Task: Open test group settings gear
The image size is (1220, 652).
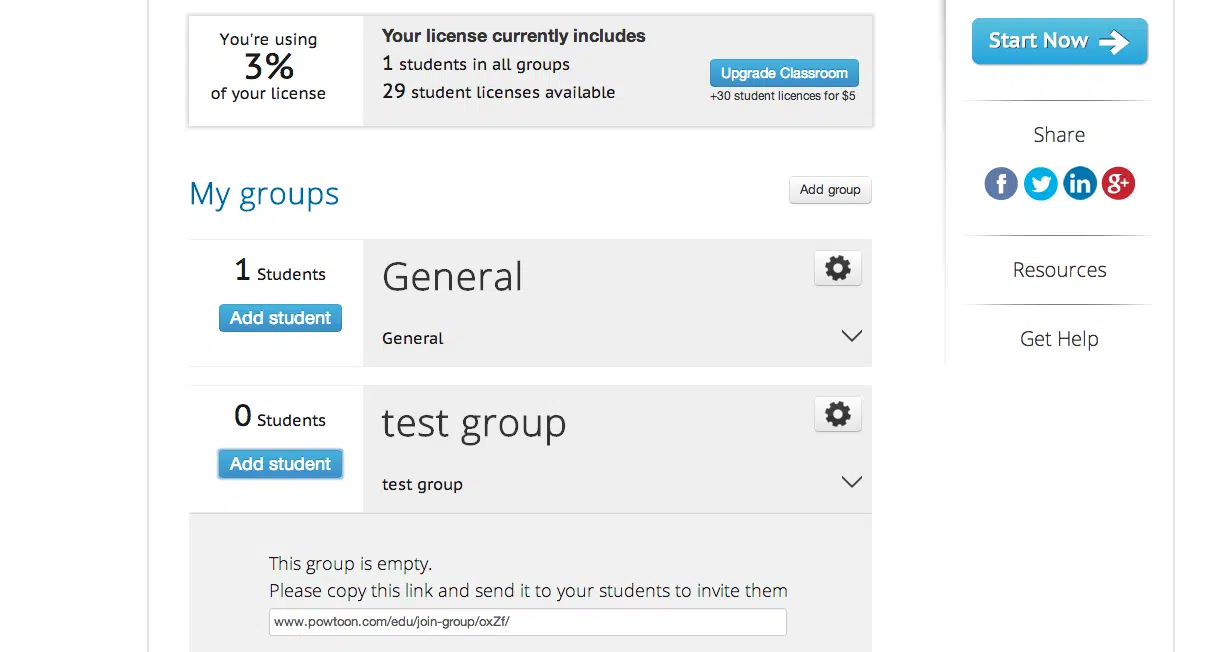Action: pos(838,414)
